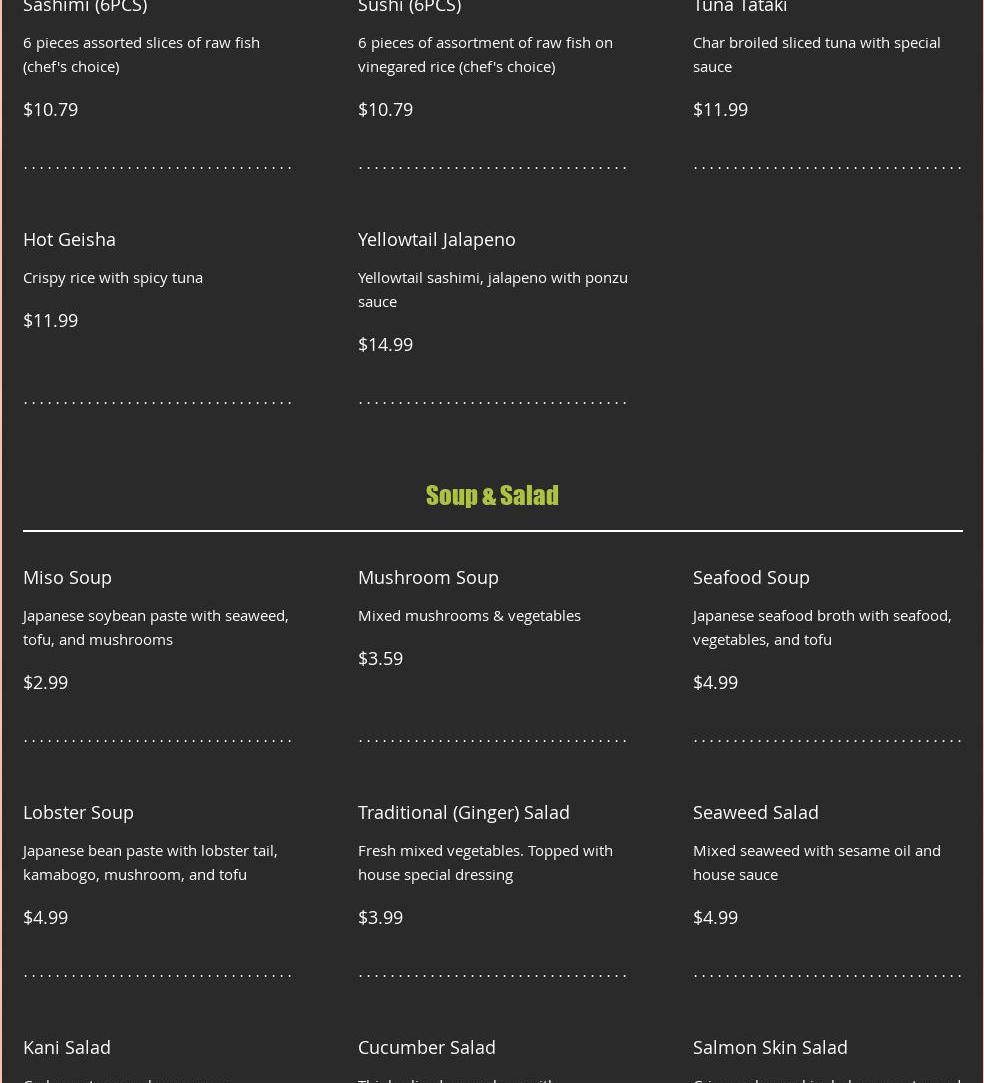Select the Lobster Soup item title

(x=78, y=812)
